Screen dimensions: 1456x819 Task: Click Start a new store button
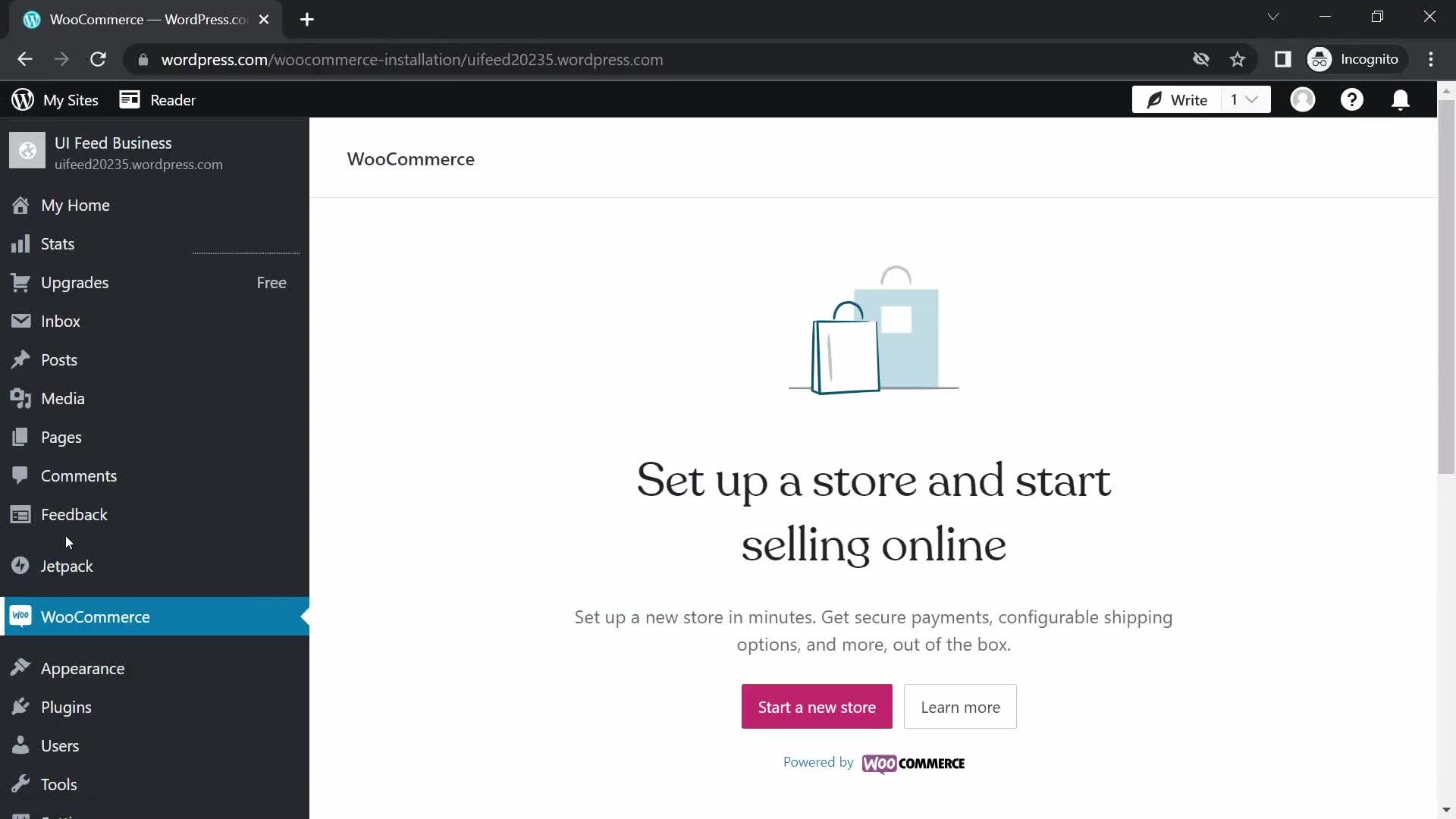point(817,706)
